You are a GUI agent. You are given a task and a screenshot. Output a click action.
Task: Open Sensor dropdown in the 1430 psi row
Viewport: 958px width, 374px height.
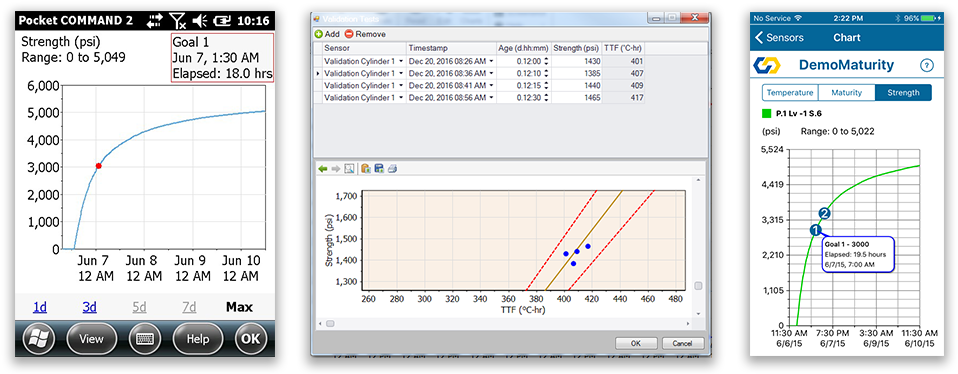[401, 61]
